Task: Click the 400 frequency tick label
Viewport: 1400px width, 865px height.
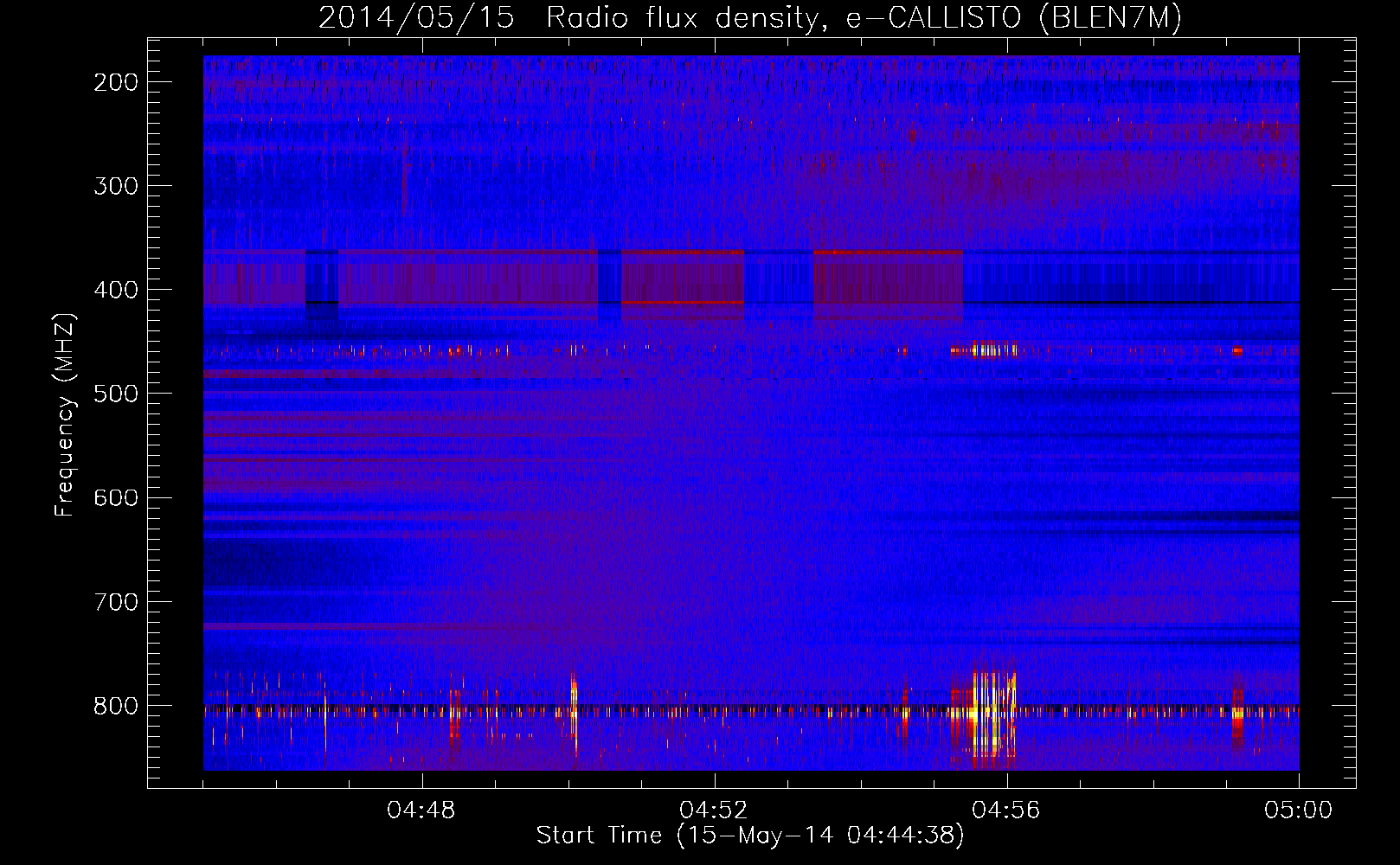Action: coord(116,290)
